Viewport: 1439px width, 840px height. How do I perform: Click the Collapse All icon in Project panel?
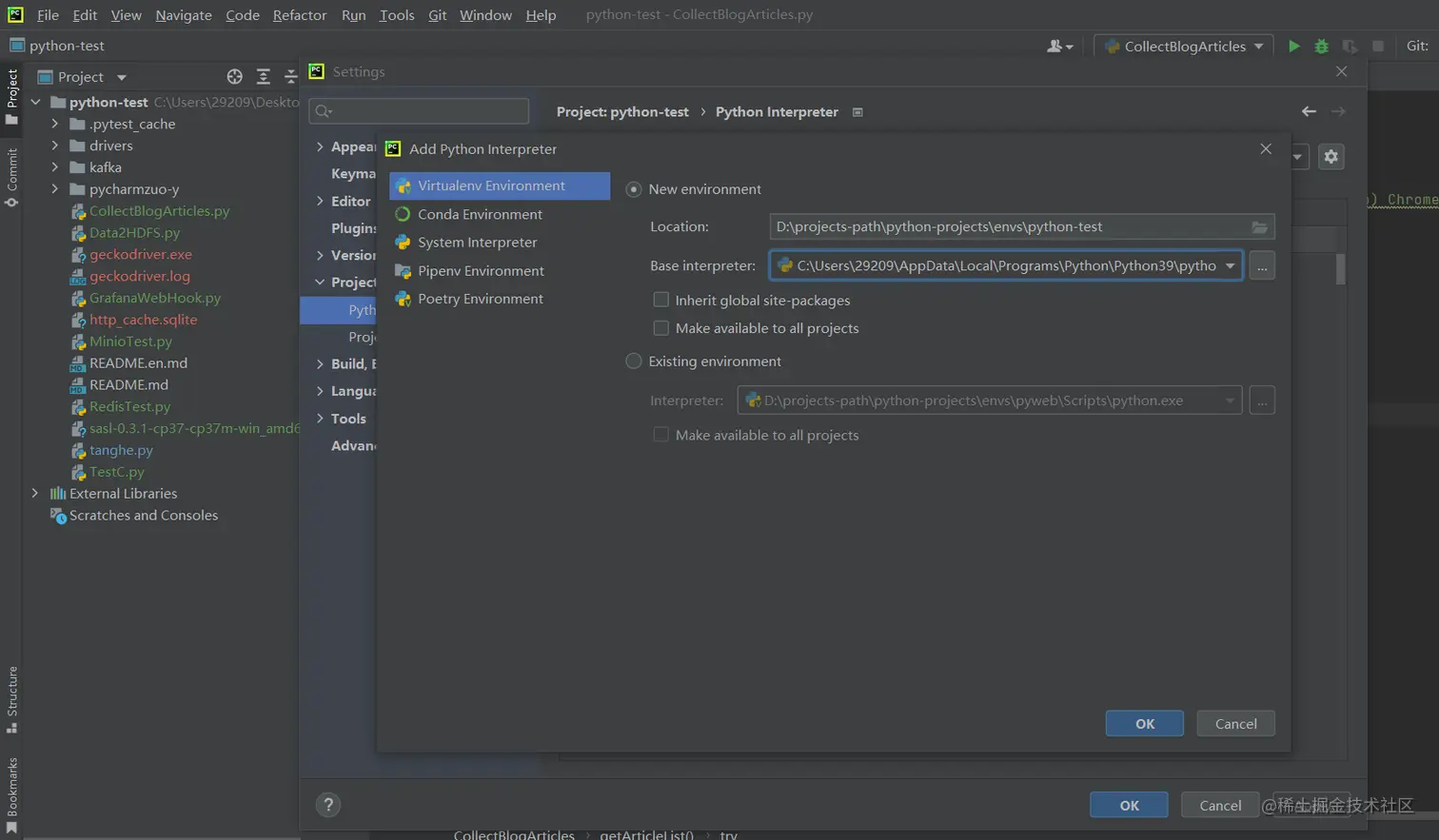click(x=290, y=77)
